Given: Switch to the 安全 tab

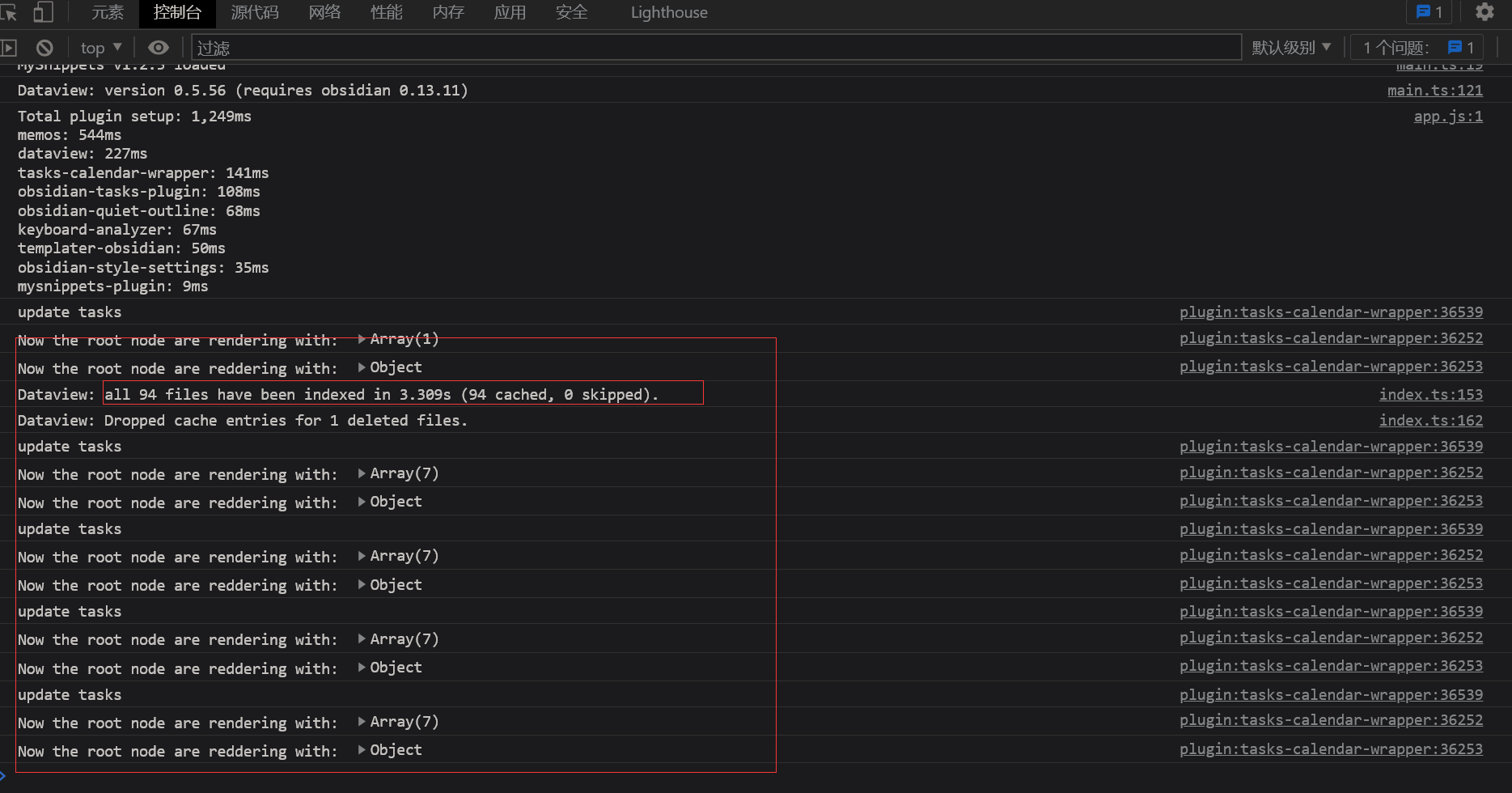Looking at the screenshot, I should click(x=571, y=13).
